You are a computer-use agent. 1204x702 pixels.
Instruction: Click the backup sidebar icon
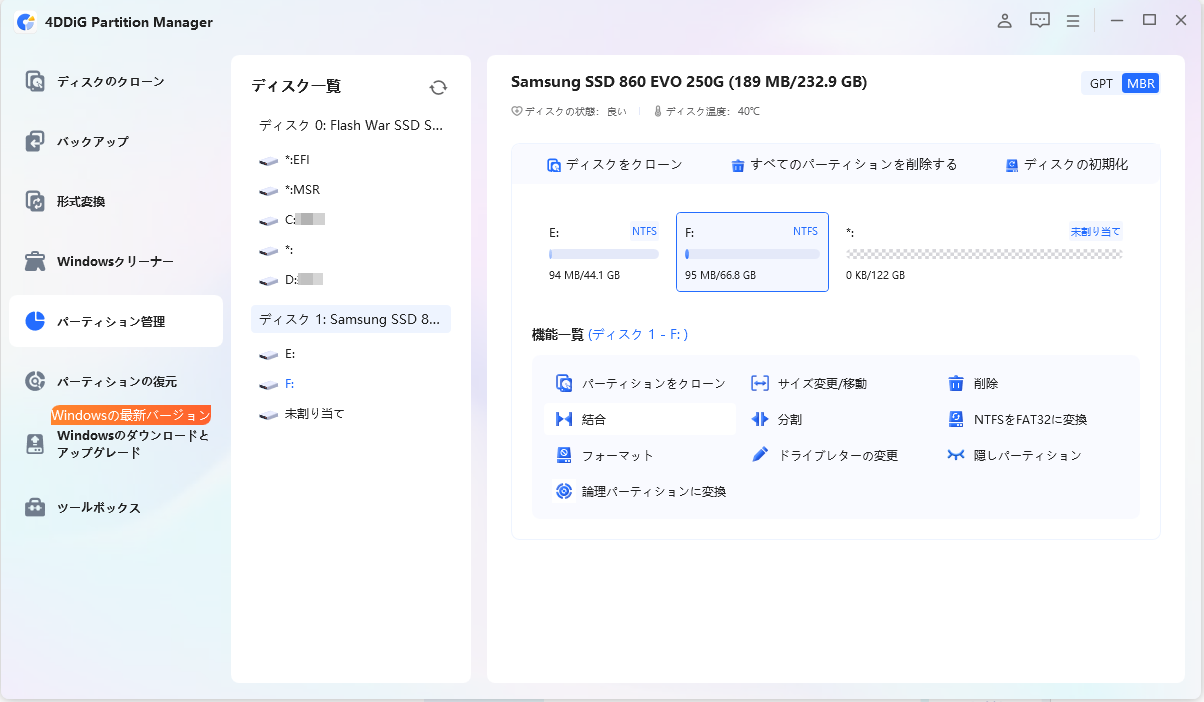[x=35, y=142]
